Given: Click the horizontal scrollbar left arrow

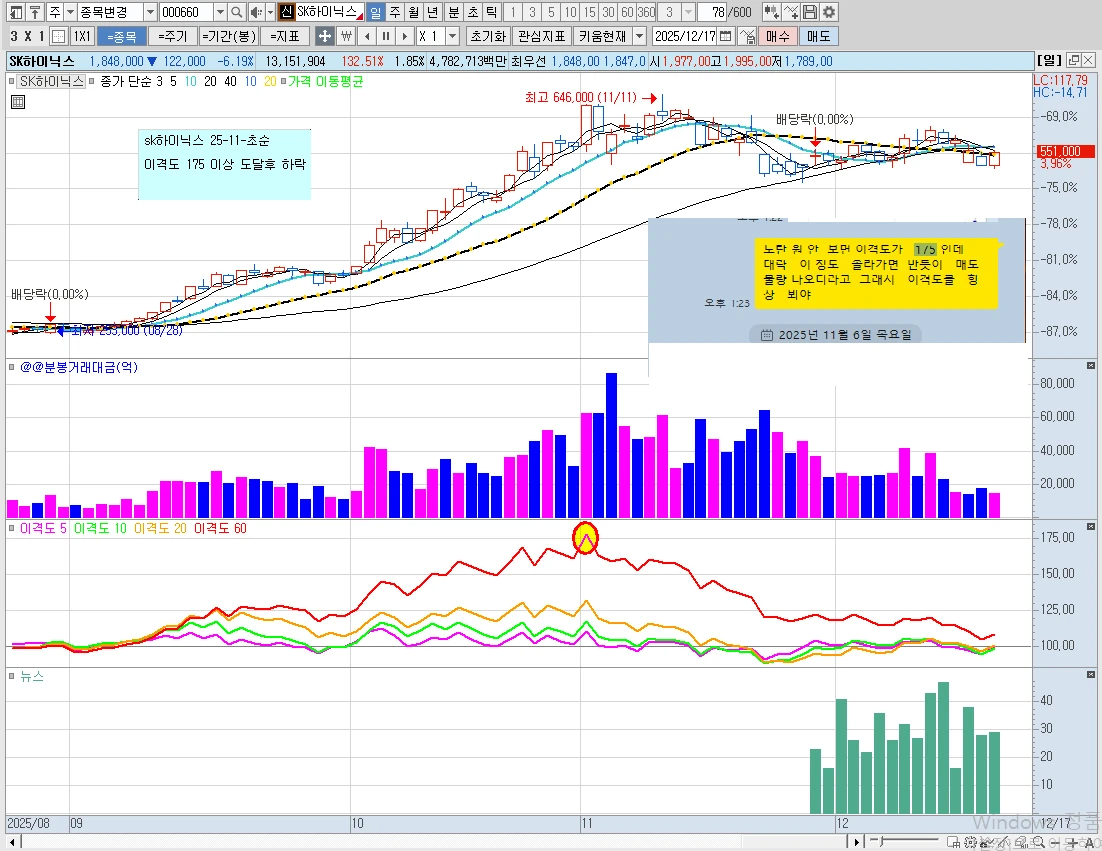Looking at the screenshot, I should 13,842.
